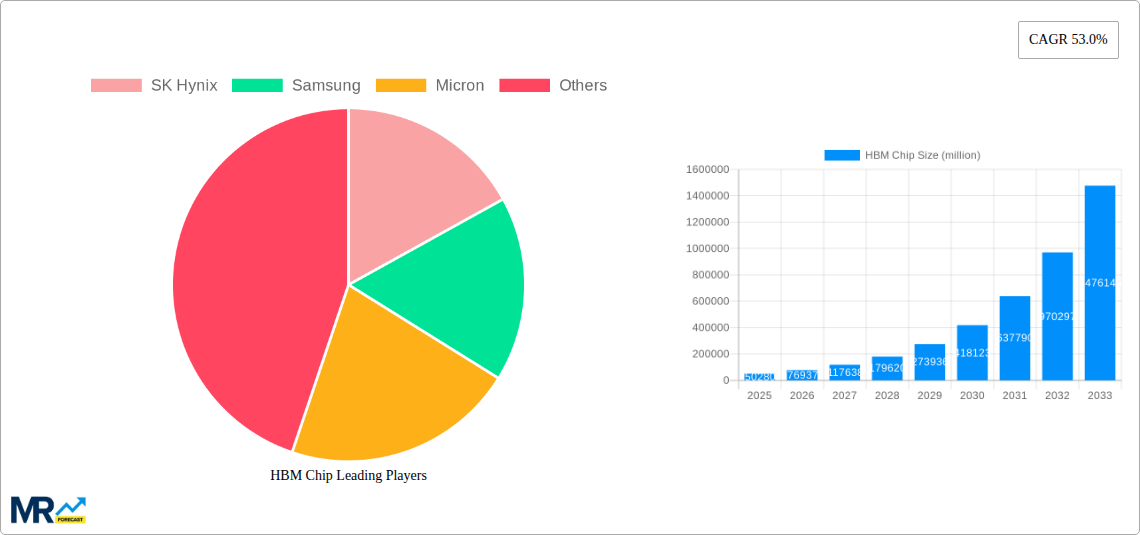Click the 2025 x-axis label
The image size is (1140, 535).
click(759, 396)
